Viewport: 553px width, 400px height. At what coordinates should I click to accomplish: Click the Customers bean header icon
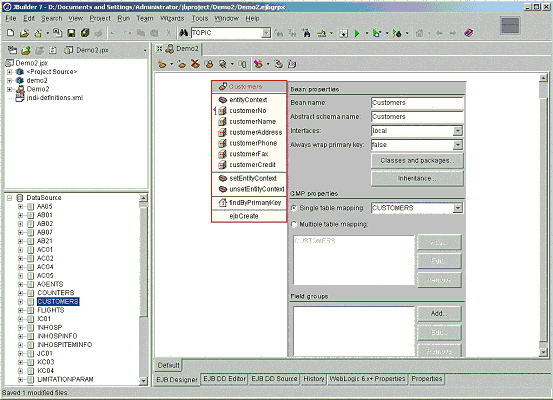pyautogui.click(x=223, y=86)
